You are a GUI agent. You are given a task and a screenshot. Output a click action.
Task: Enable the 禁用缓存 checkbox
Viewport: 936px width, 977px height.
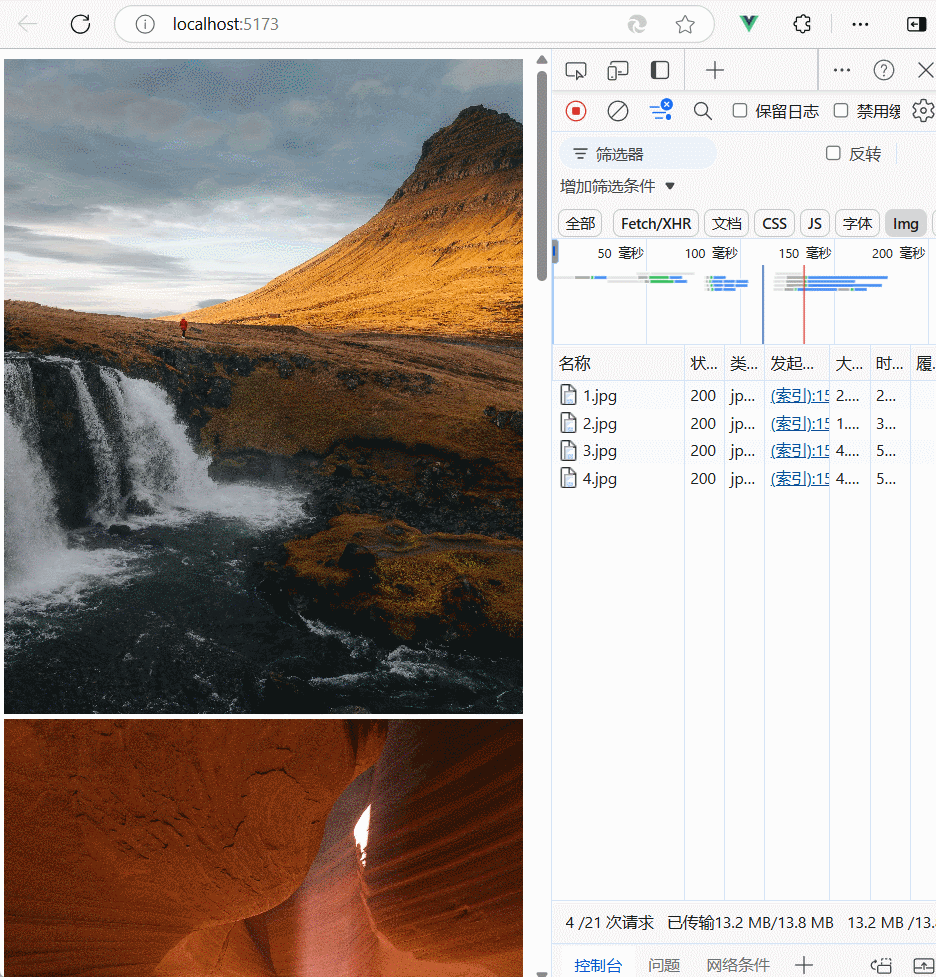pos(841,111)
